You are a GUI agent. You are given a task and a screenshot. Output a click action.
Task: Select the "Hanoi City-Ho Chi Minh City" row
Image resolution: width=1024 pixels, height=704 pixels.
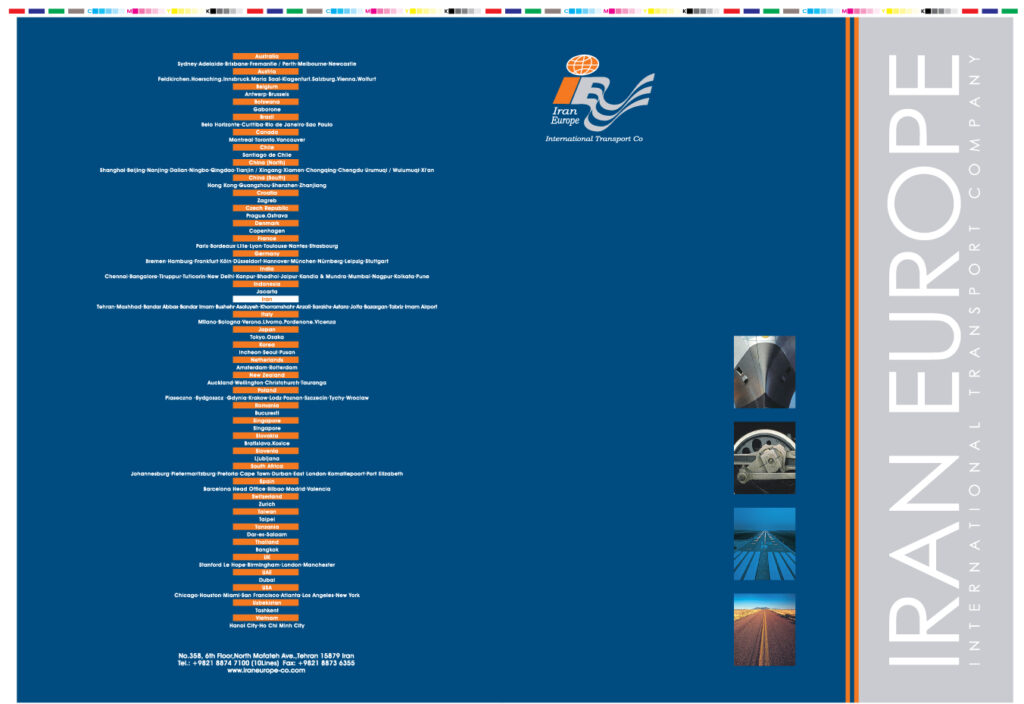tap(266, 626)
